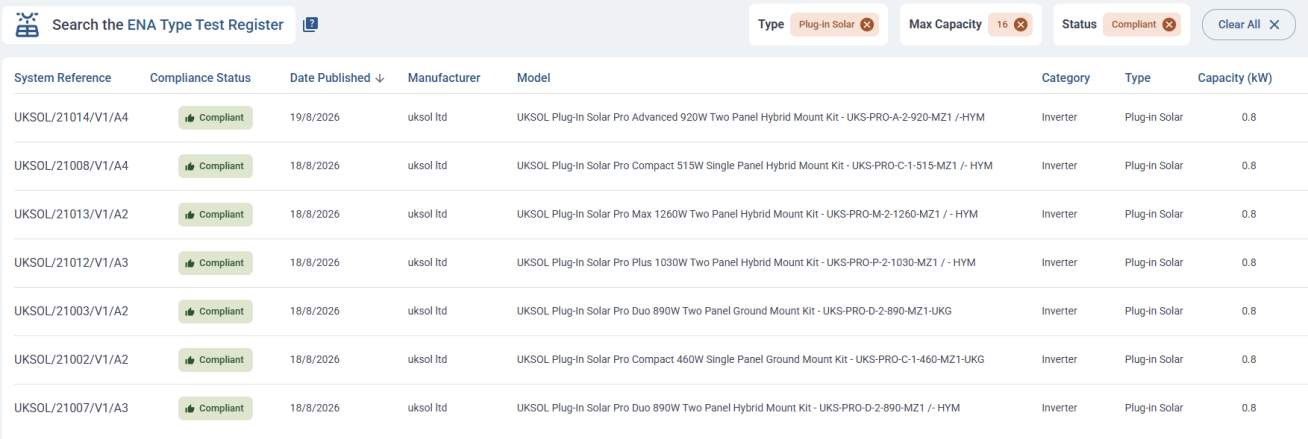Sort by Model column header

(x=533, y=78)
